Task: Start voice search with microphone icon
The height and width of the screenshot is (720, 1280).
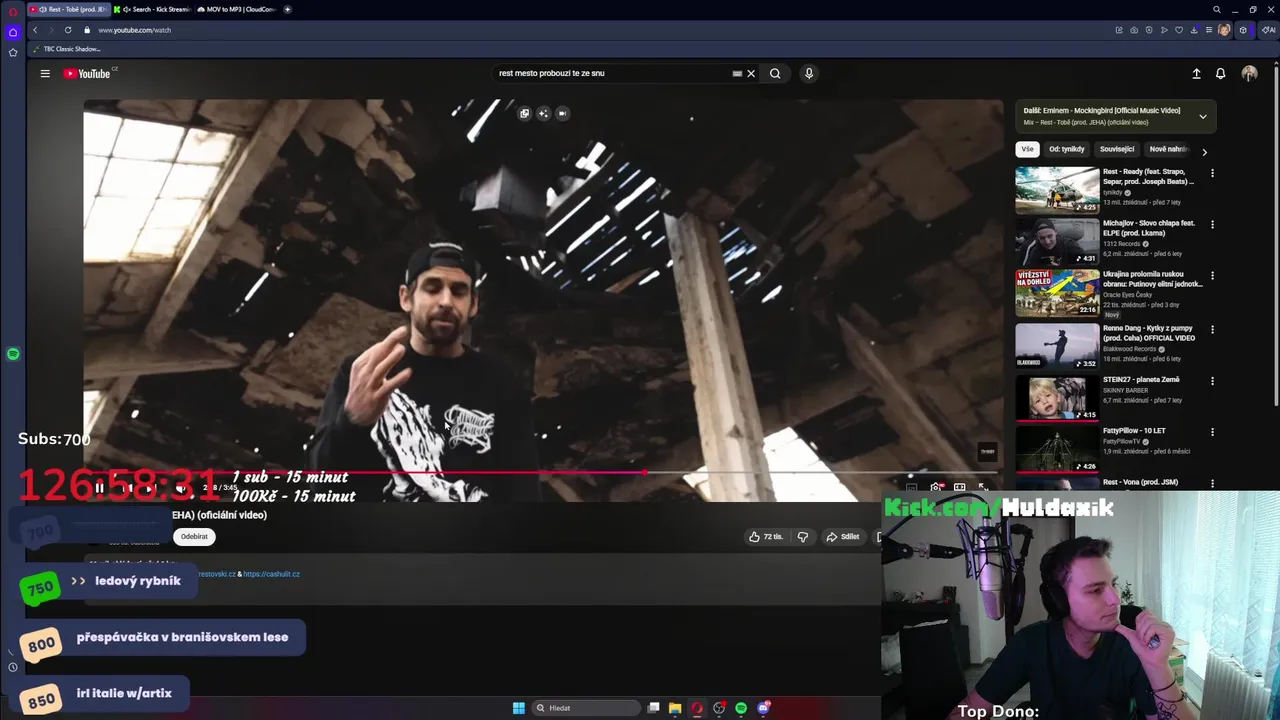Action: pyautogui.click(x=809, y=73)
